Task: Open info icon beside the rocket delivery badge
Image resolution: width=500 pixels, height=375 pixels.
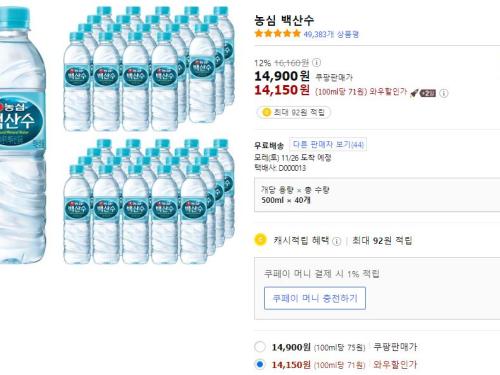Action: pyautogui.click(x=444, y=93)
